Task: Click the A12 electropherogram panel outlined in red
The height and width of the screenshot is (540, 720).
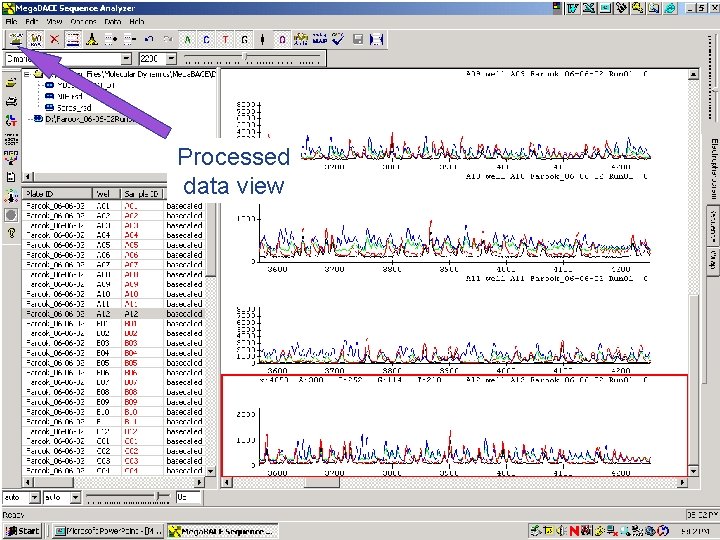Action: [x=455, y=426]
